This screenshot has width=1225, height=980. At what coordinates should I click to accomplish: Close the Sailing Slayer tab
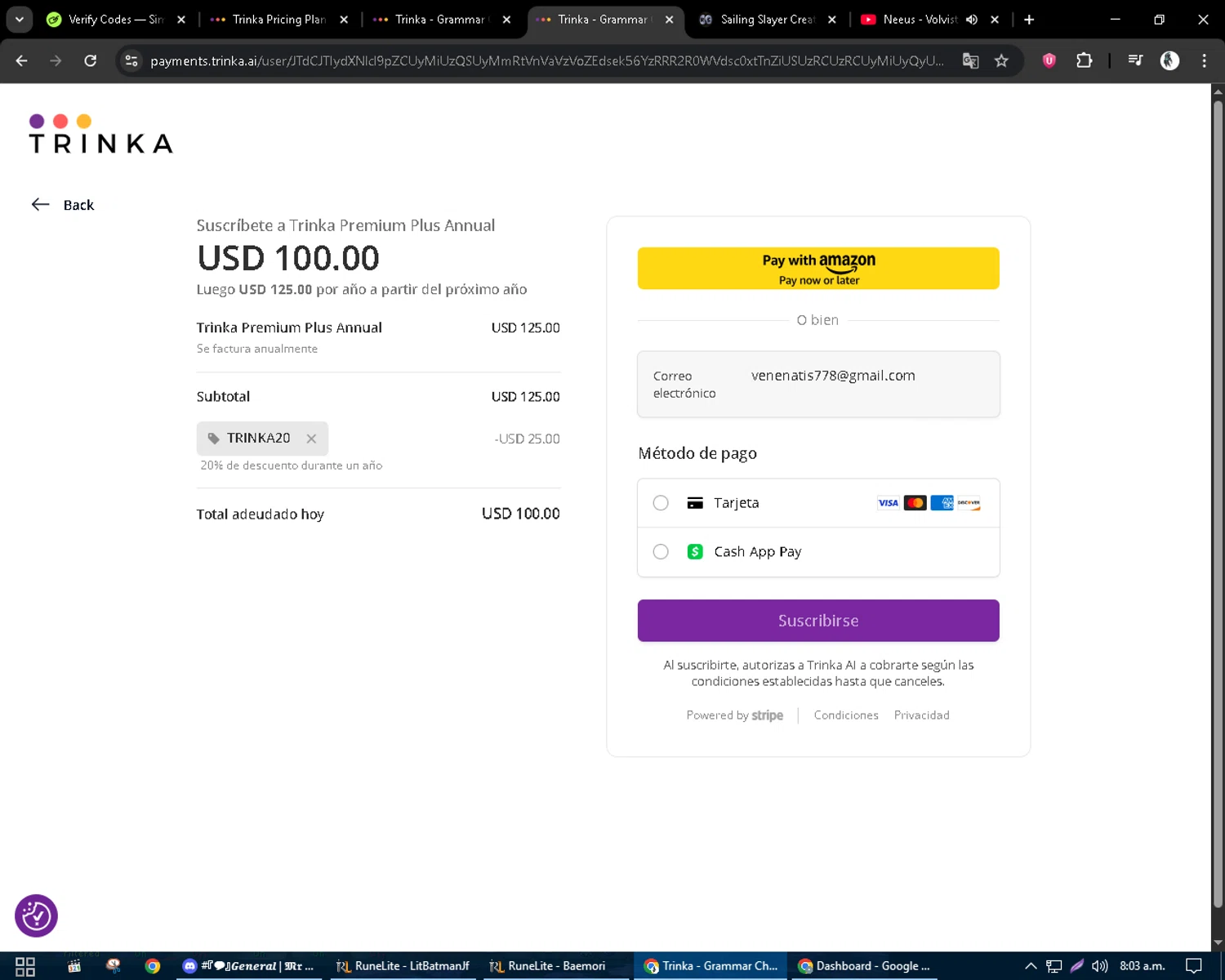point(832,20)
